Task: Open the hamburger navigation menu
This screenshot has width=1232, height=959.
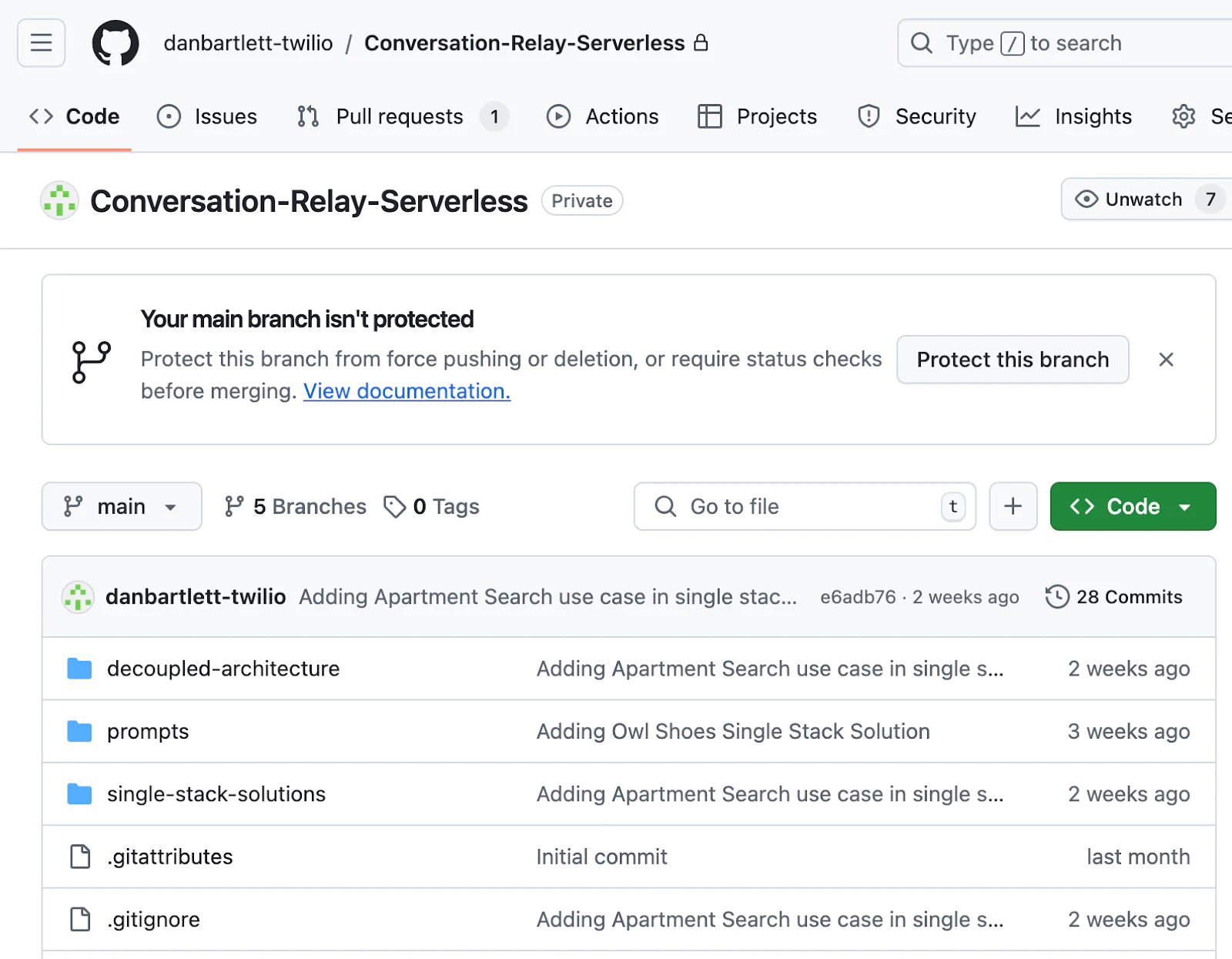Action: (x=41, y=42)
